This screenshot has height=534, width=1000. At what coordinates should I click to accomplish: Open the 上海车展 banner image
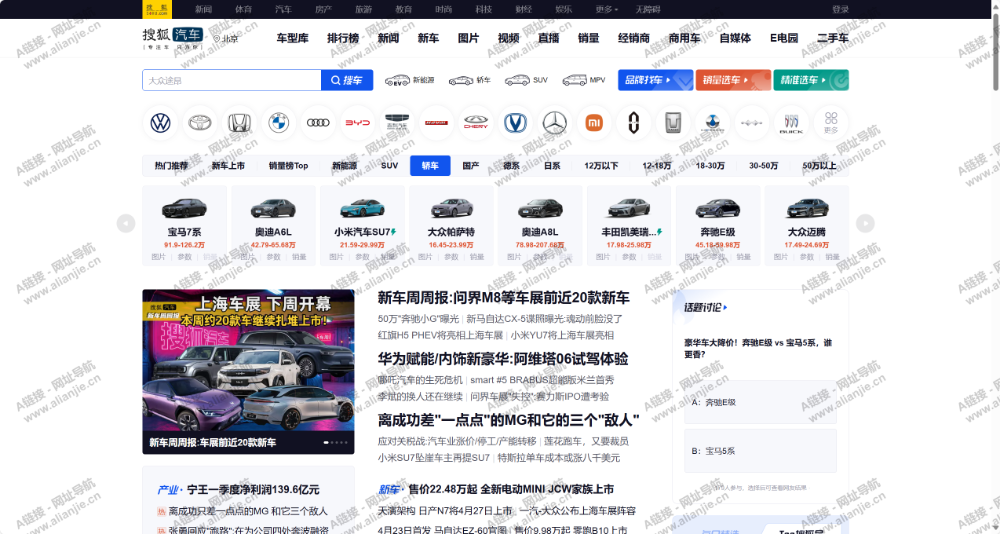pyautogui.click(x=248, y=371)
